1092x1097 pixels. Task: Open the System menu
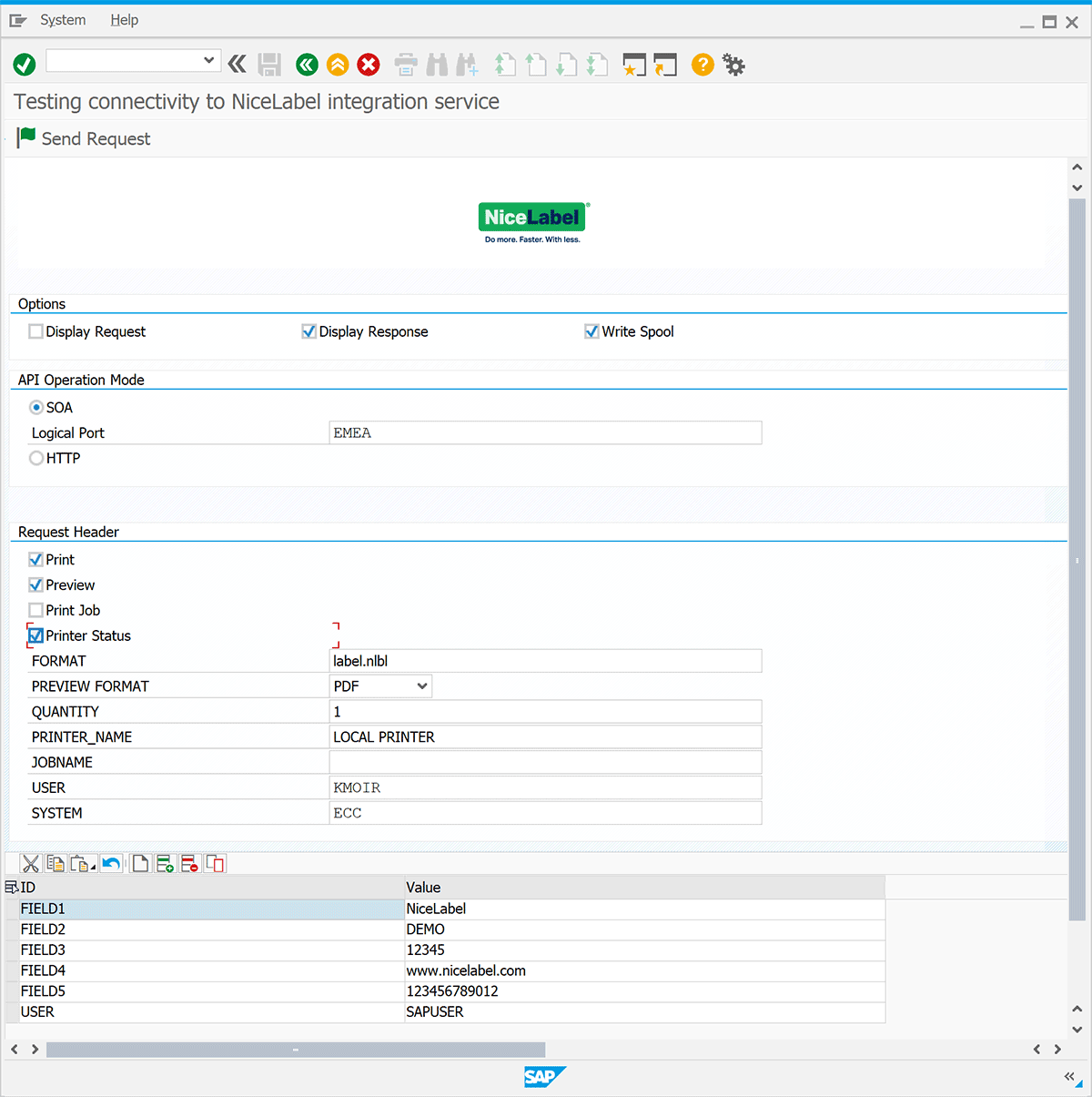(x=63, y=19)
